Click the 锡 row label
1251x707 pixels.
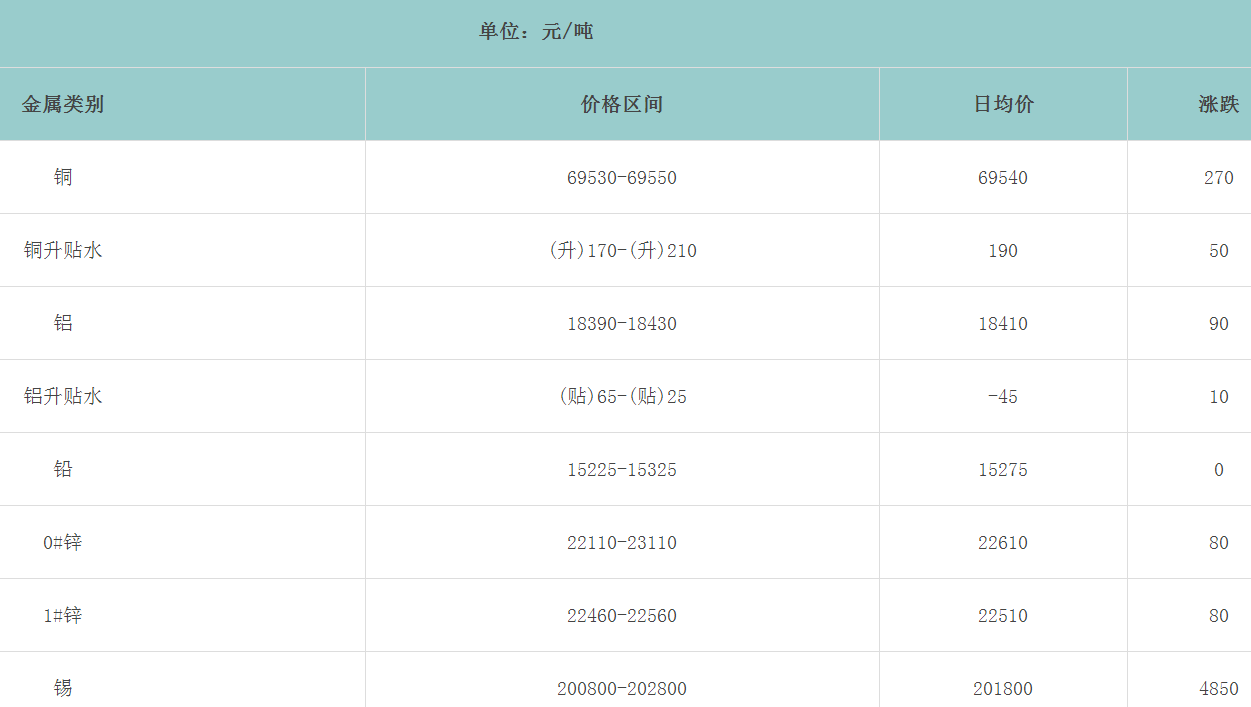(x=63, y=688)
